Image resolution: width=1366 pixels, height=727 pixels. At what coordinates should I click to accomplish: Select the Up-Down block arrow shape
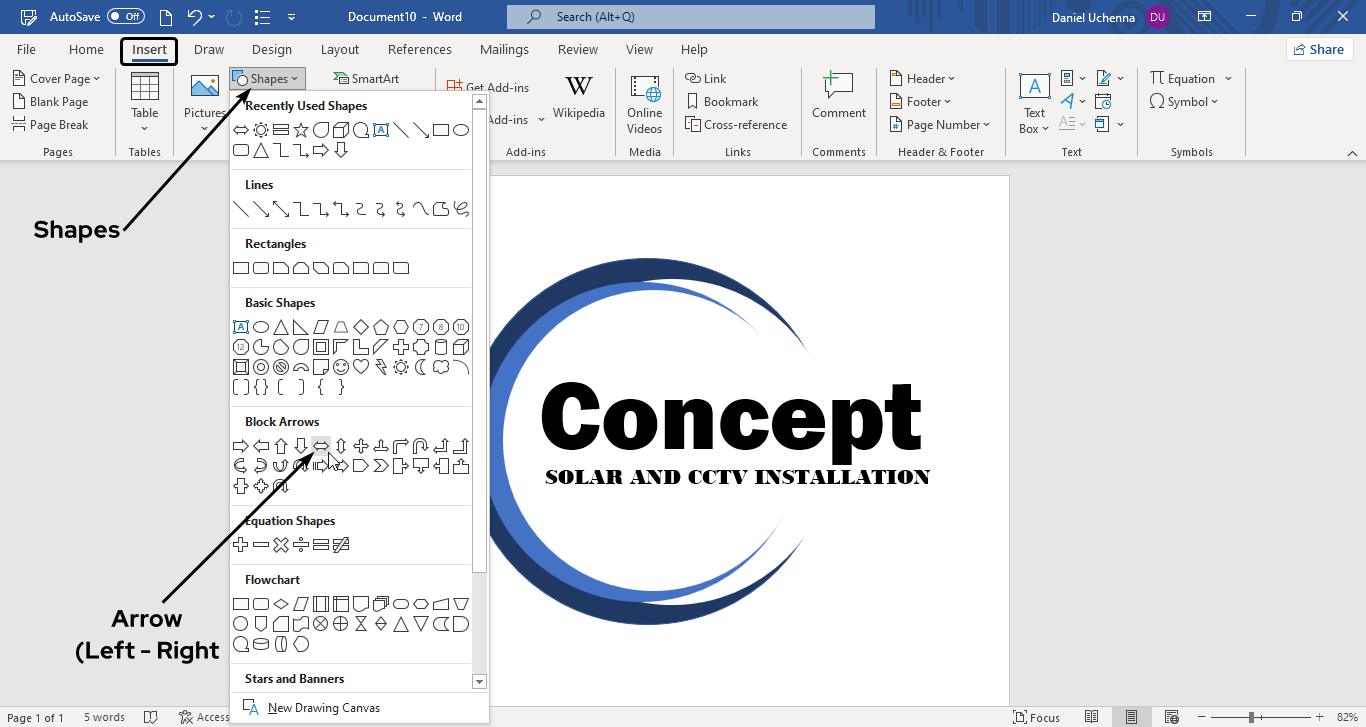tap(341, 446)
